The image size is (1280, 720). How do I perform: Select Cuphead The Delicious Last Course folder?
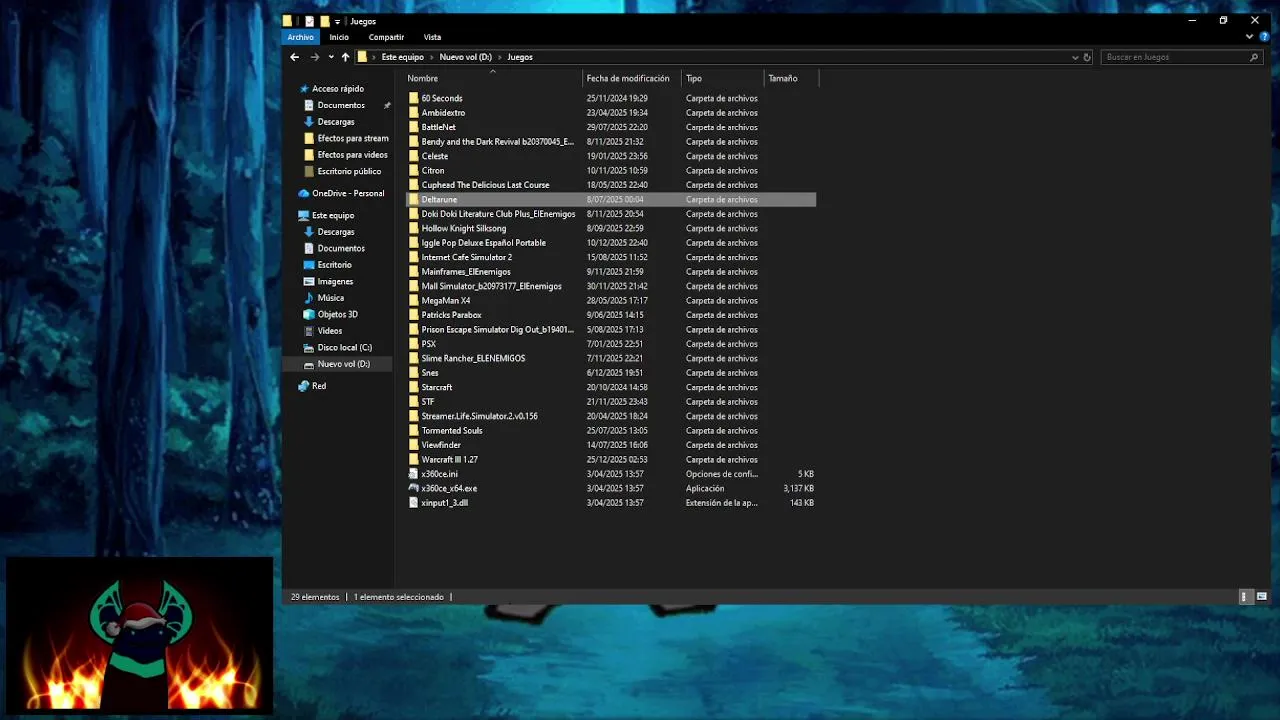485,185
